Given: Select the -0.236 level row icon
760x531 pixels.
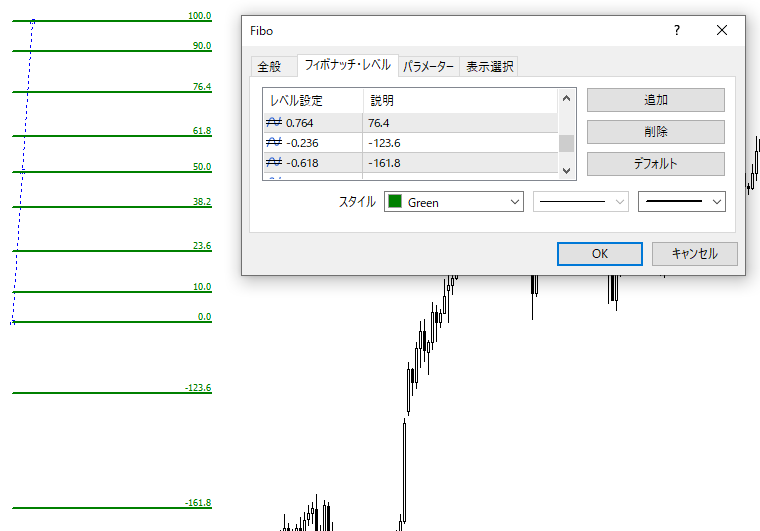Looking at the screenshot, I should tap(274, 143).
